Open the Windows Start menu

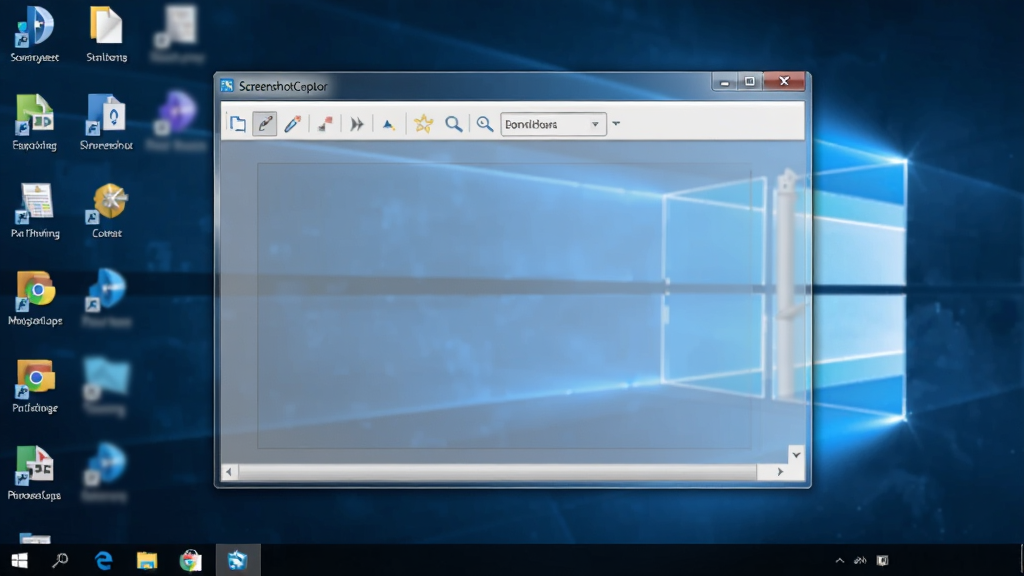[20, 560]
